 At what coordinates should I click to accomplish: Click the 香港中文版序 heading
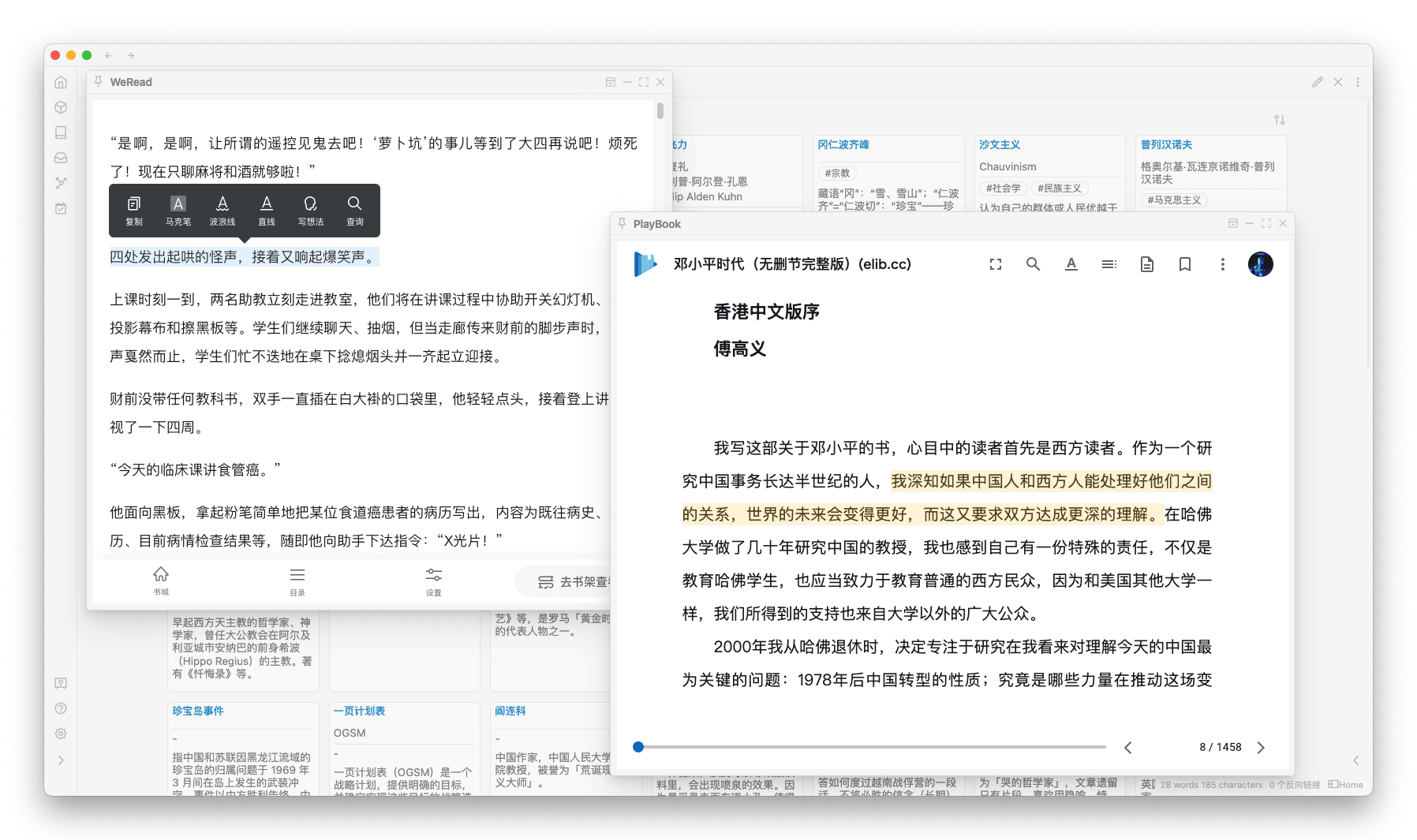[x=766, y=312]
